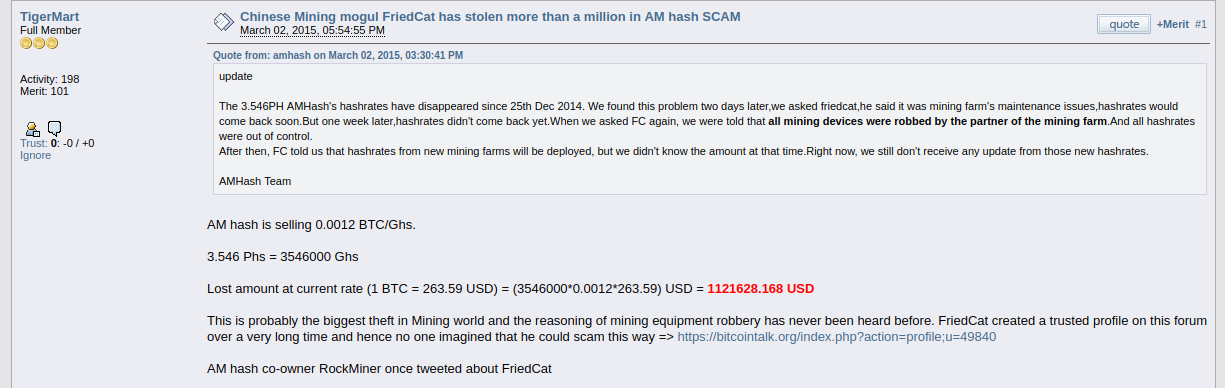Click the 'Activity: 198' stat under TigerMart

pyautogui.click(x=50, y=79)
